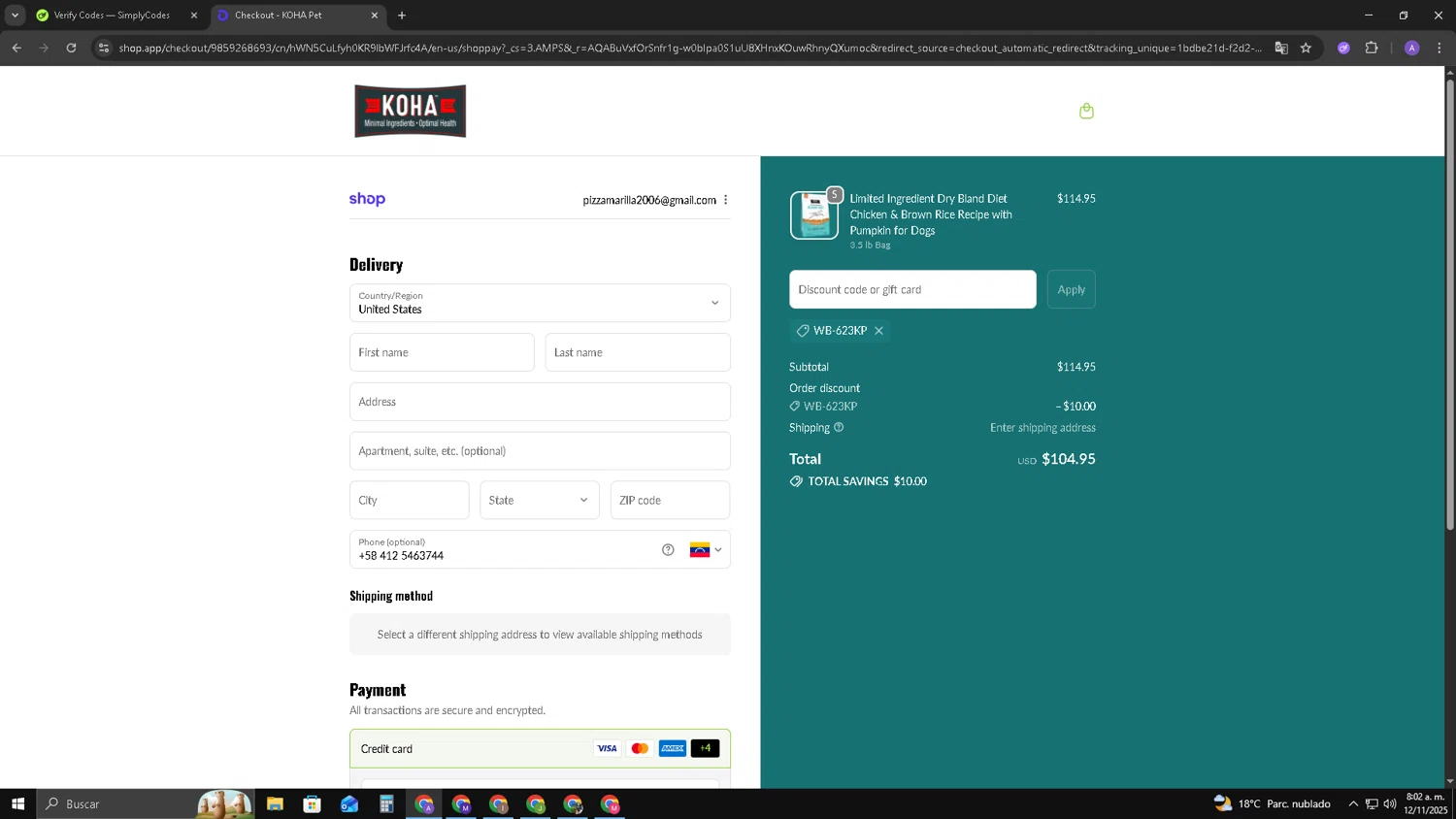Click into the Address field
This screenshot has height=819, width=1456.
click(x=540, y=402)
